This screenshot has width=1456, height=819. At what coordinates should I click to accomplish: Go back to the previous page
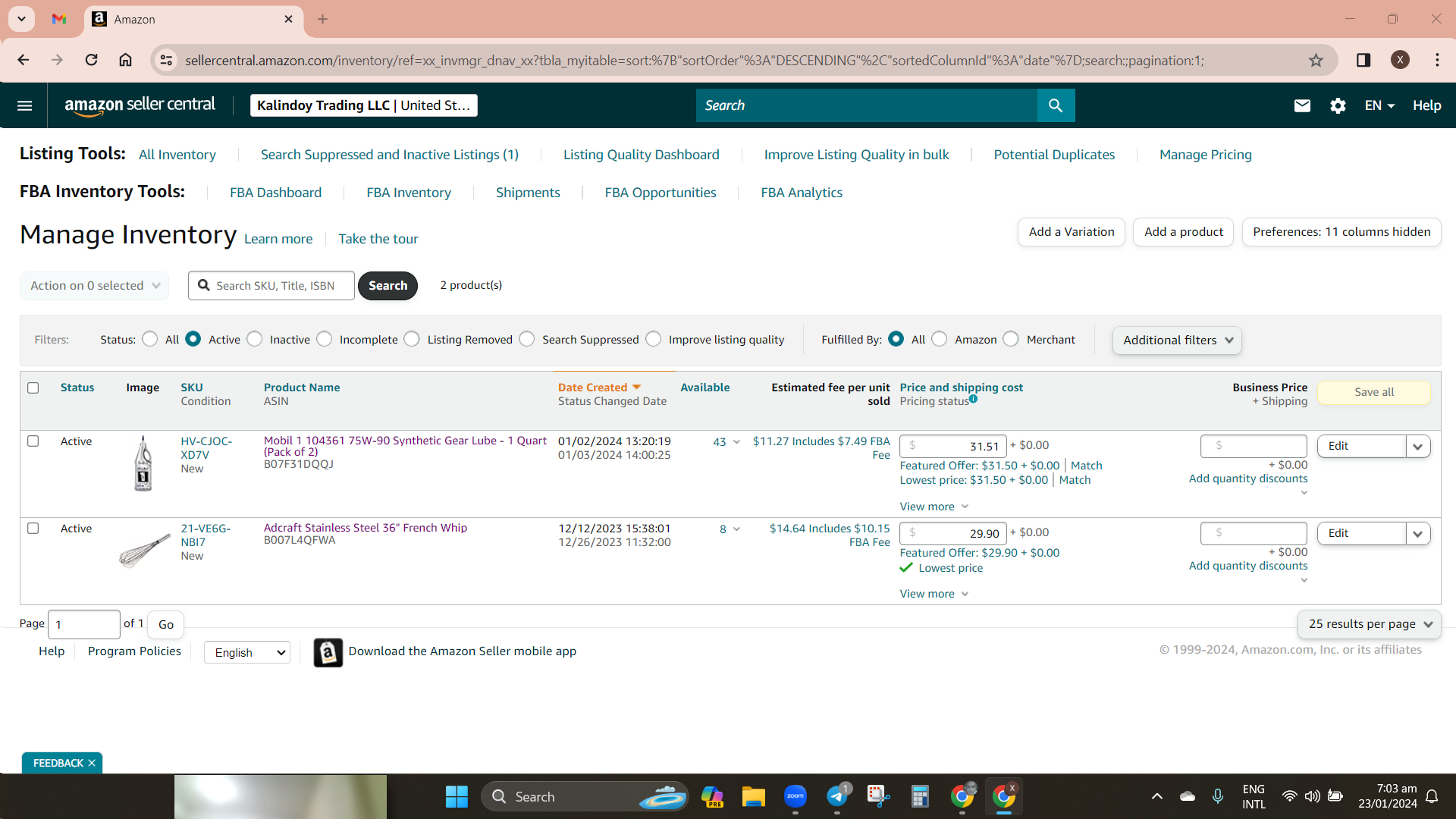coord(24,60)
